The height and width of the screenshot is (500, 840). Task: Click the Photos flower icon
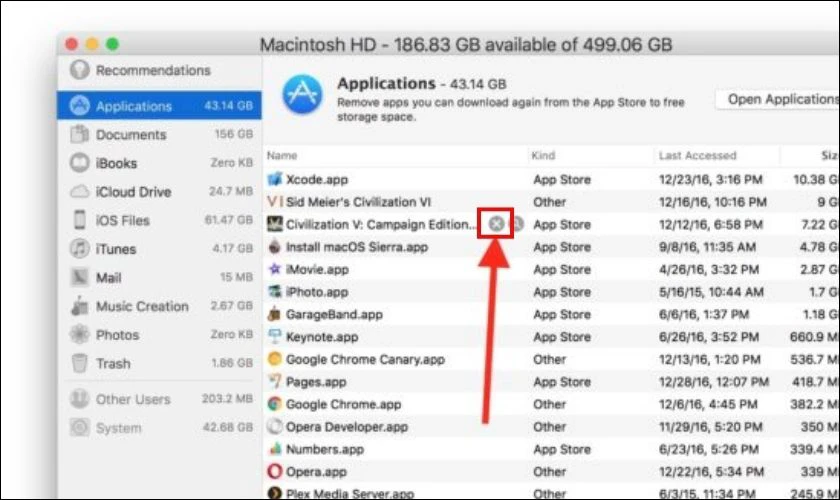tap(79, 334)
